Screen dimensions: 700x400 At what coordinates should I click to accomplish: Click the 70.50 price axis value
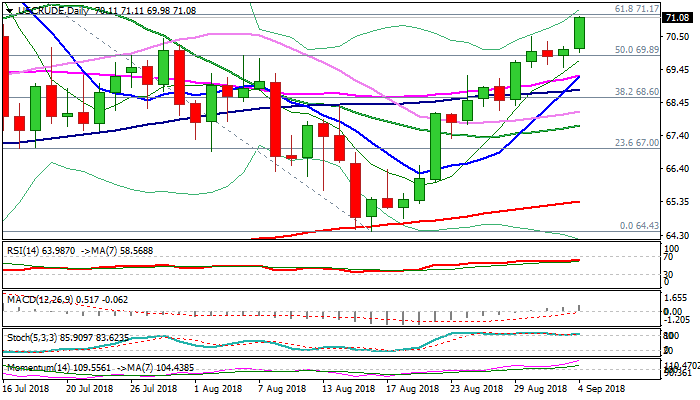pyautogui.click(x=677, y=37)
